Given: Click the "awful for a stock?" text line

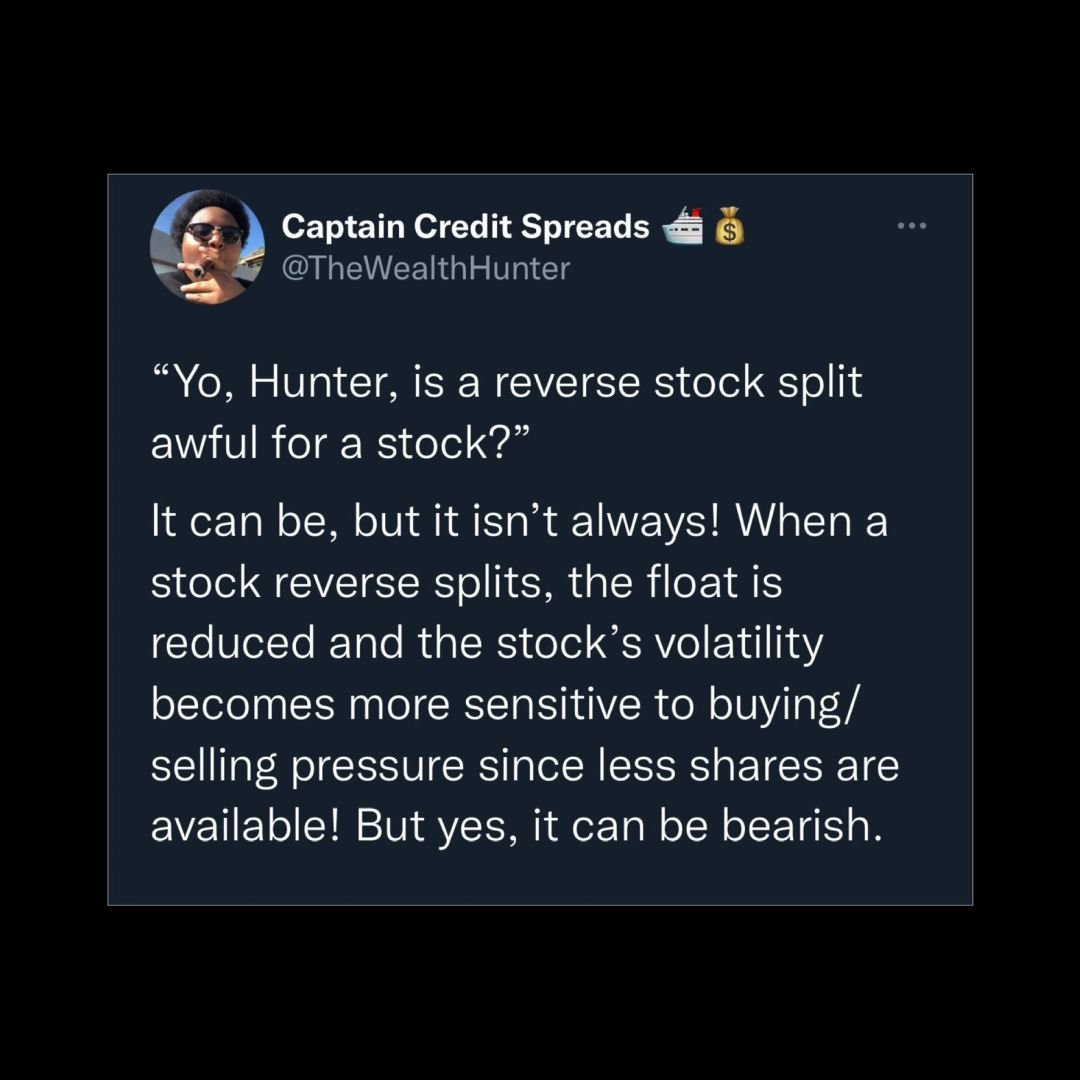Looking at the screenshot, I should tap(341, 442).
